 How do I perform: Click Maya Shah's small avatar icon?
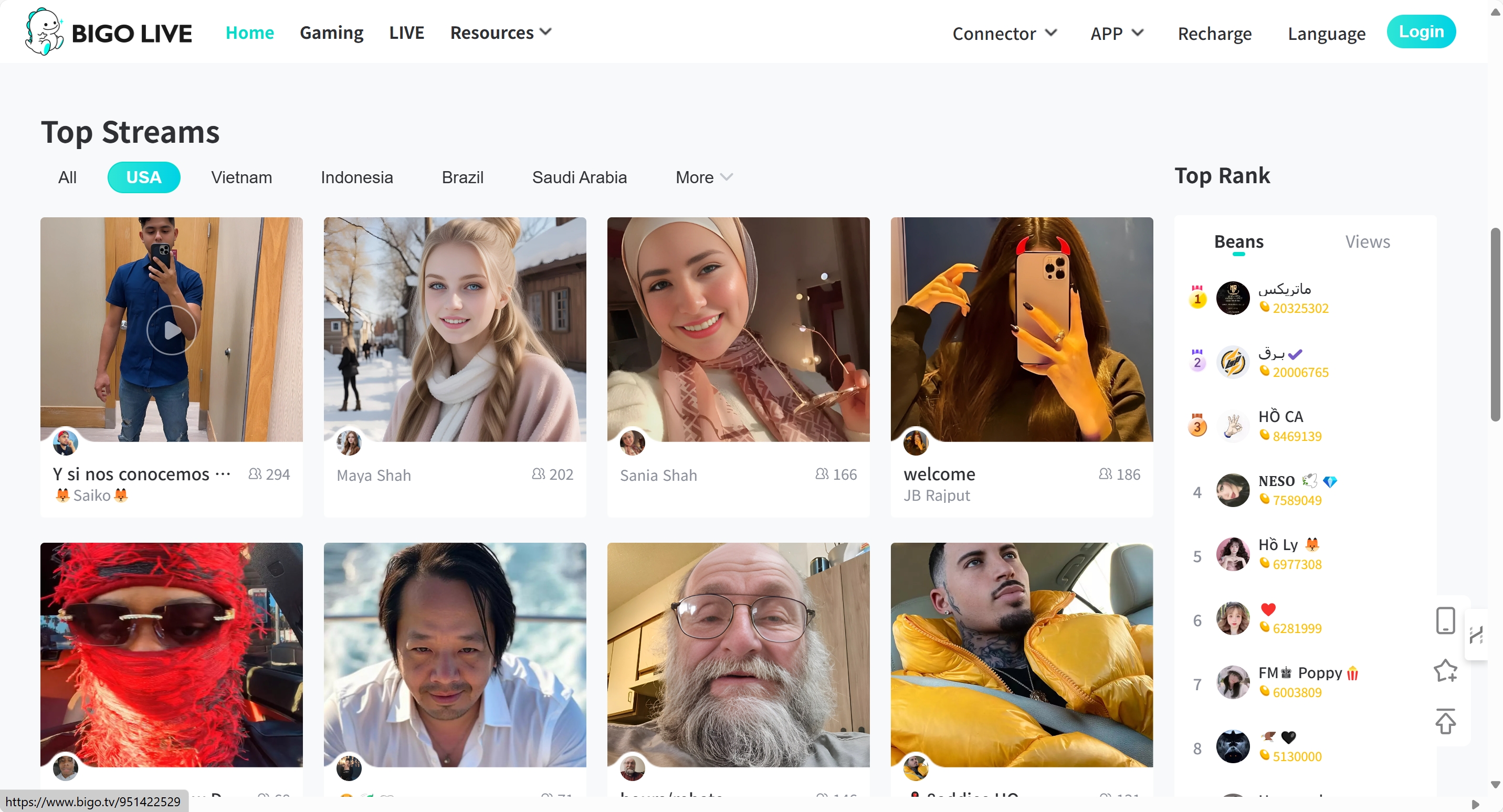[x=349, y=443]
